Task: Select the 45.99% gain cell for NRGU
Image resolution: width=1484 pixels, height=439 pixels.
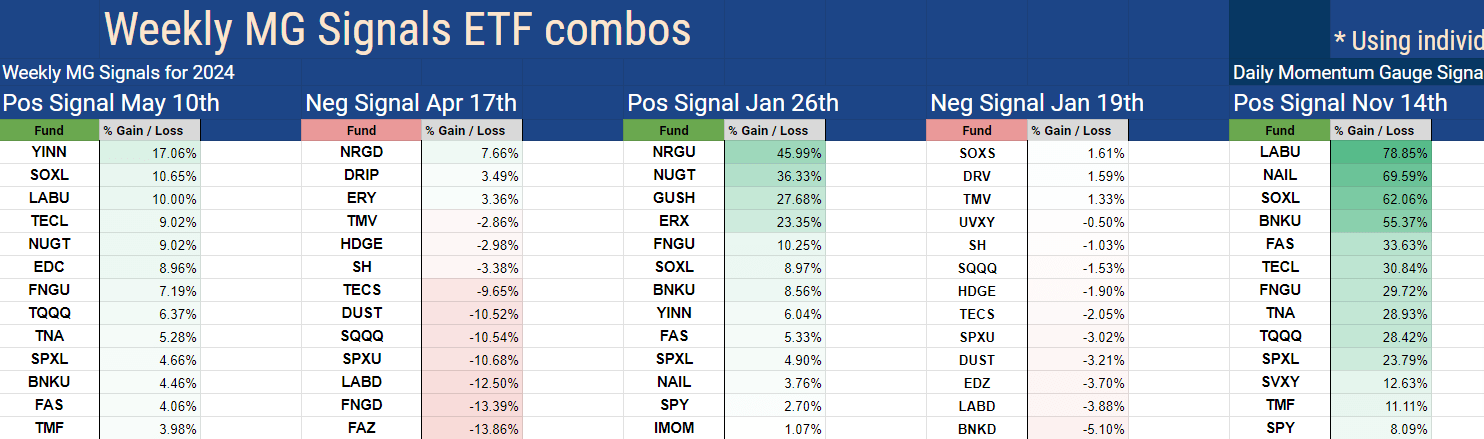Action: (x=773, y=153)
